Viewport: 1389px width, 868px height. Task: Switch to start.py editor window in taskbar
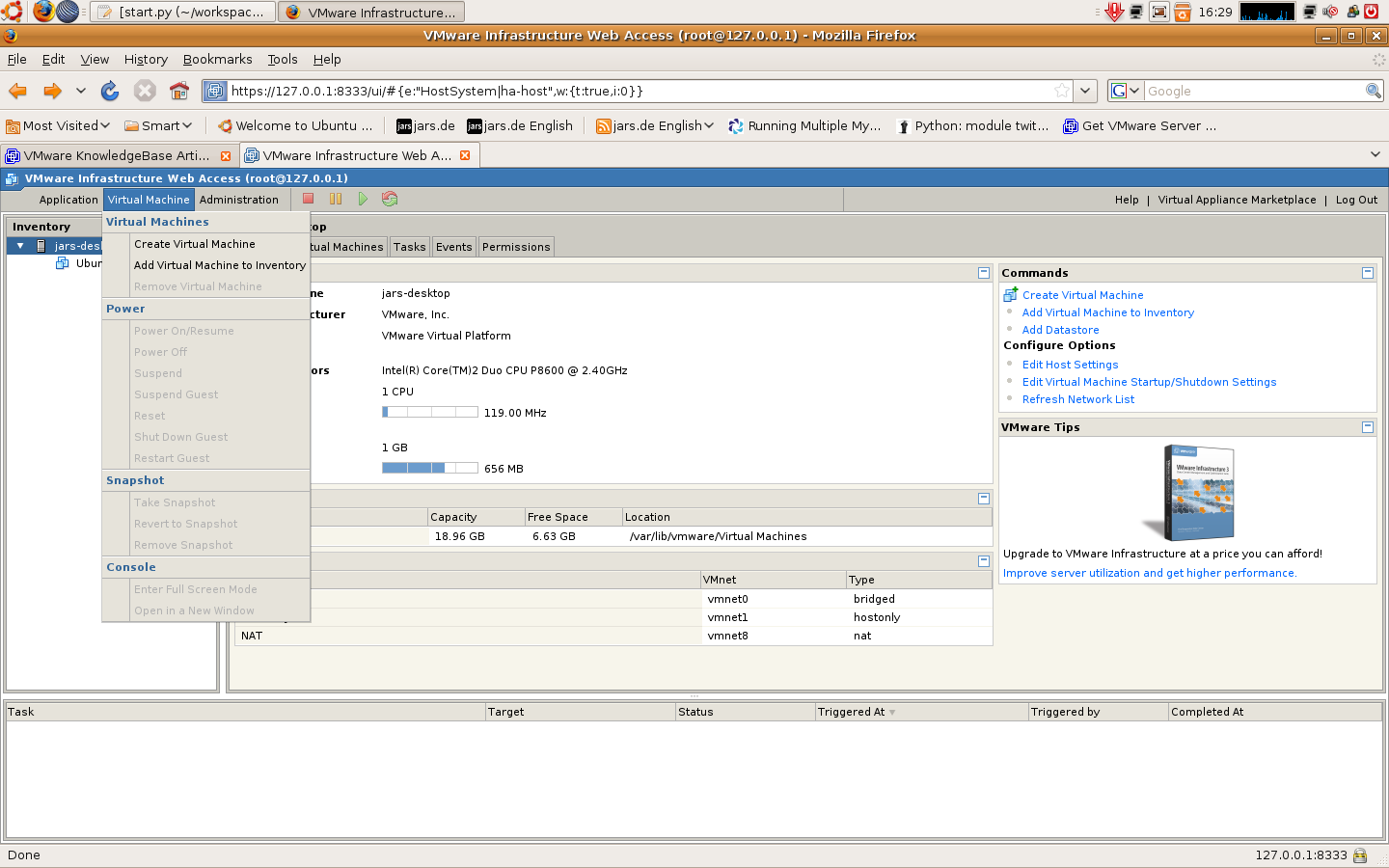[x=183, y=12]
